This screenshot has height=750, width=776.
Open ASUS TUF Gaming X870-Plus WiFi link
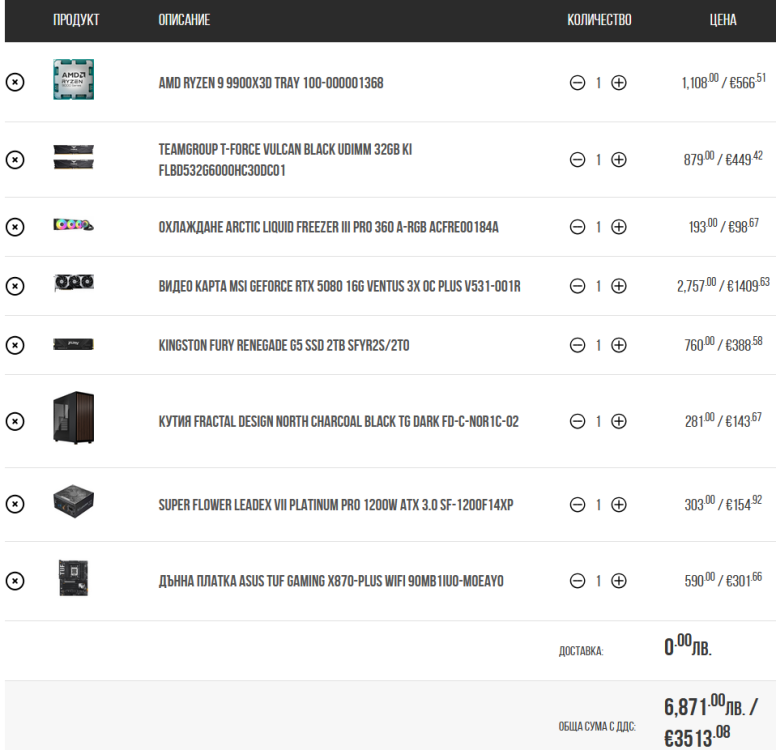click(331, 581)
